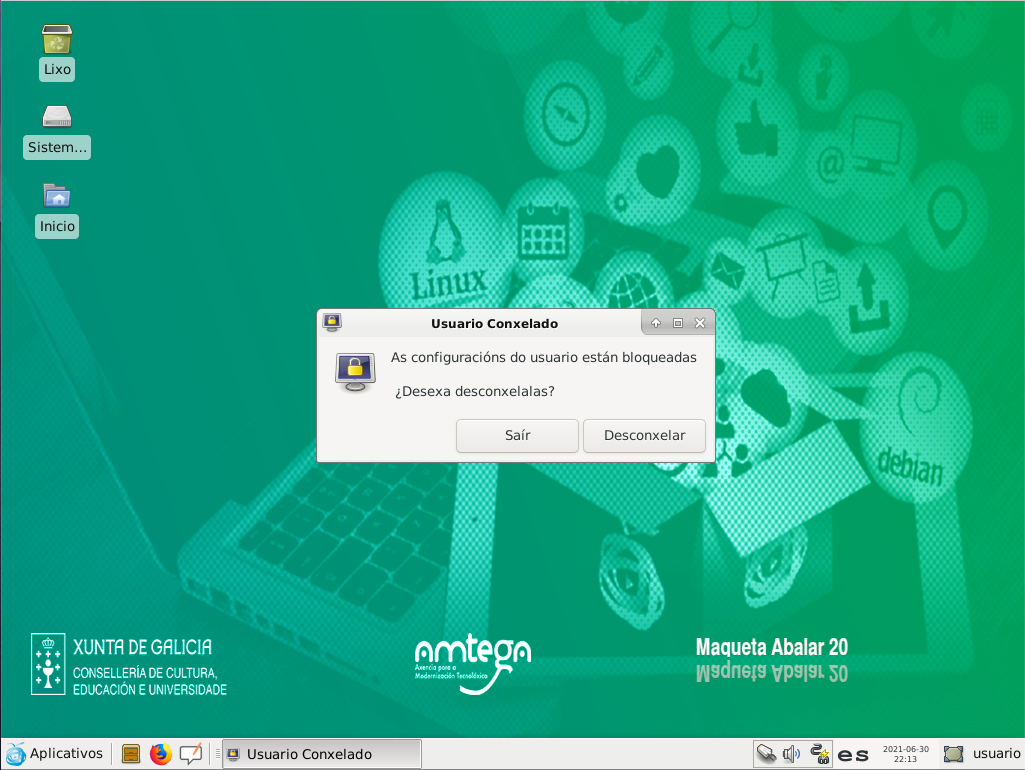This screenshot has height=770, width=1025.
Task: Click the removable drive icon in the system tray
Action: 766,754
